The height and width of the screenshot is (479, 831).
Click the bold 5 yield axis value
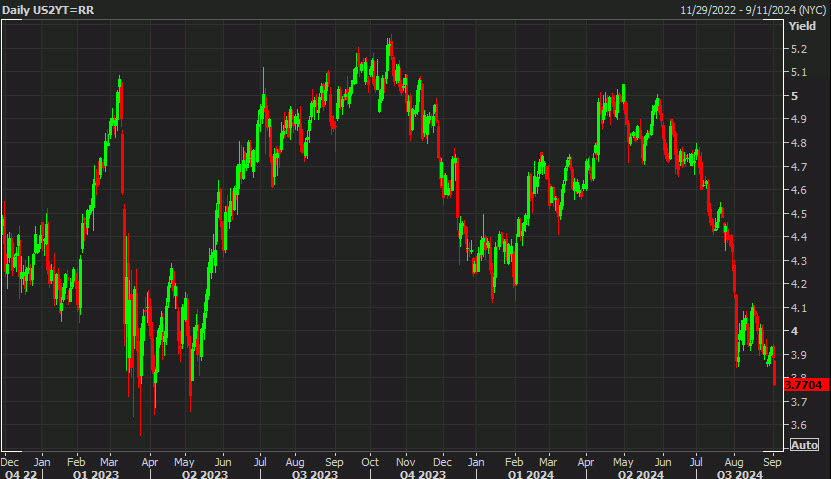pyautogui.click(x=794, y=96)
